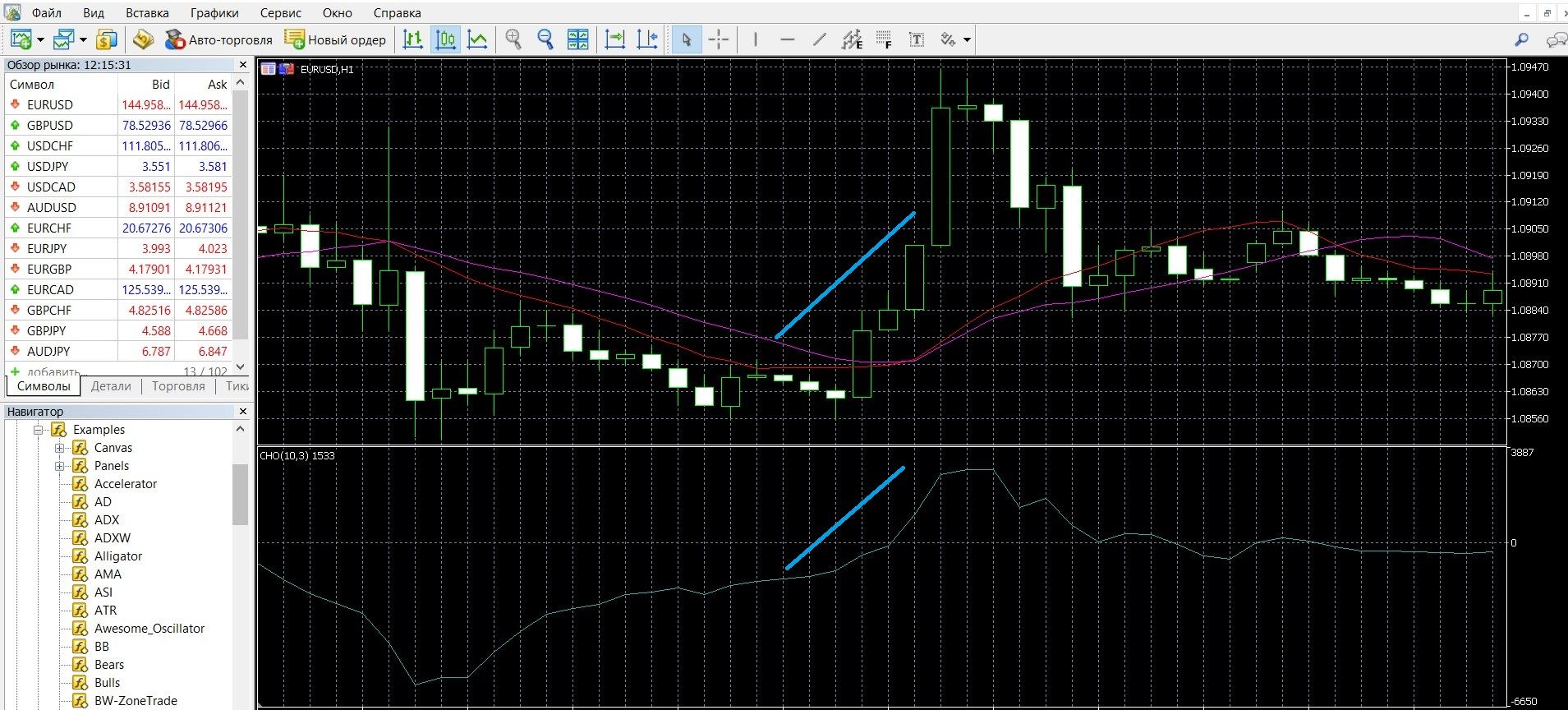Close the Навигатор panel
Viewport: 1568px width, 710px height.
click(242, 411)
